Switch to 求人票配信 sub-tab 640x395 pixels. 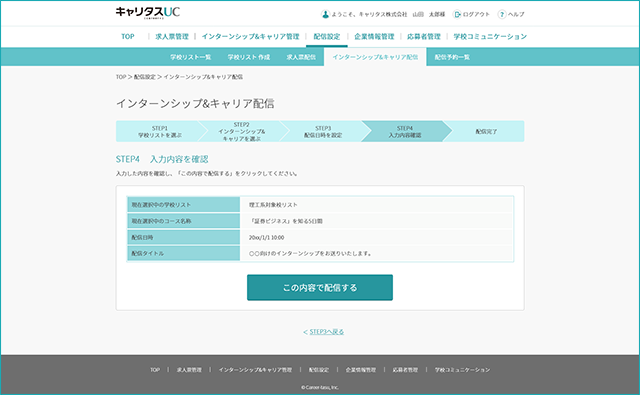pos(301,57)
